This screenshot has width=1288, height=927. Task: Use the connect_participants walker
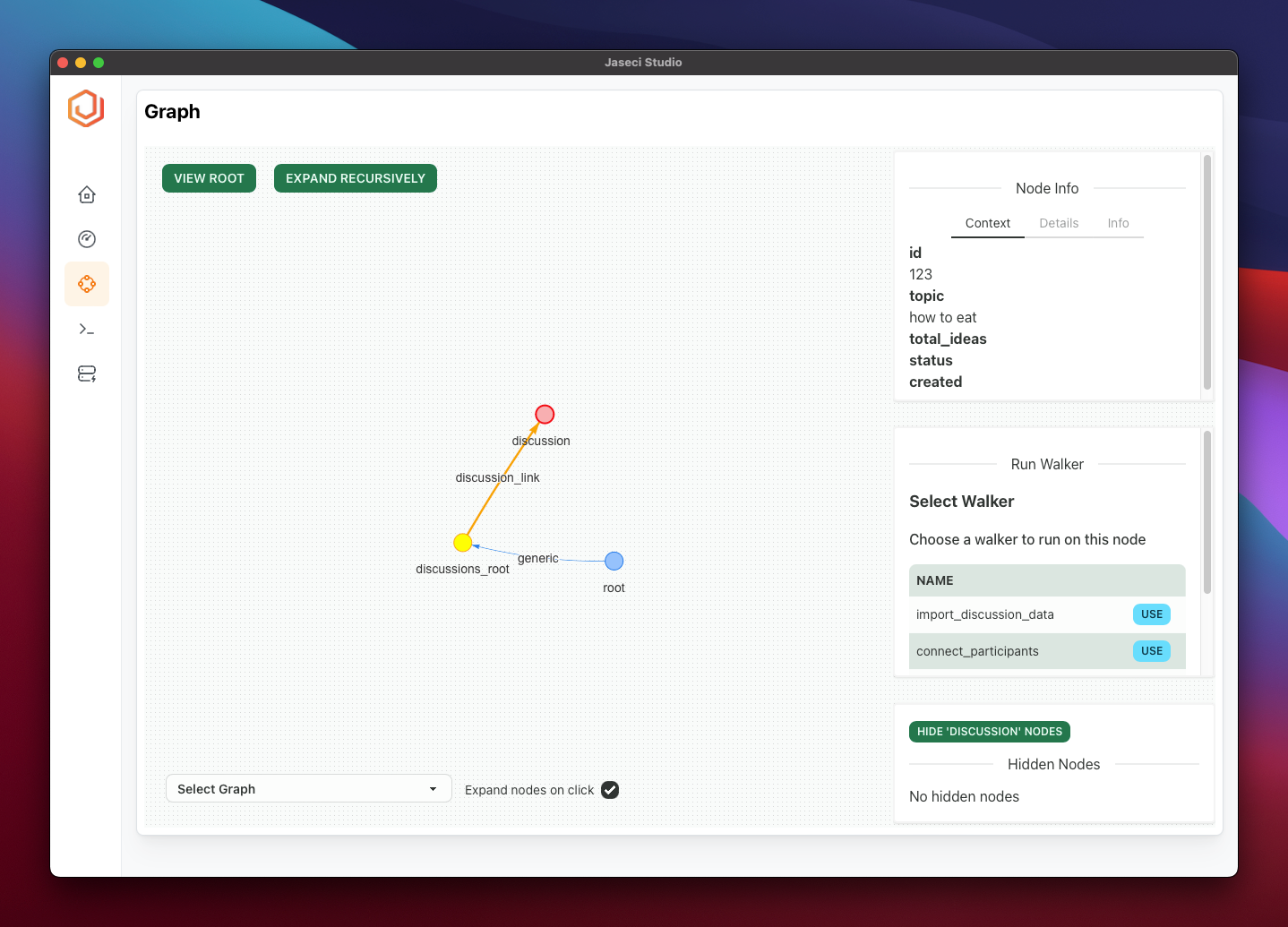tap(1151, 651)
